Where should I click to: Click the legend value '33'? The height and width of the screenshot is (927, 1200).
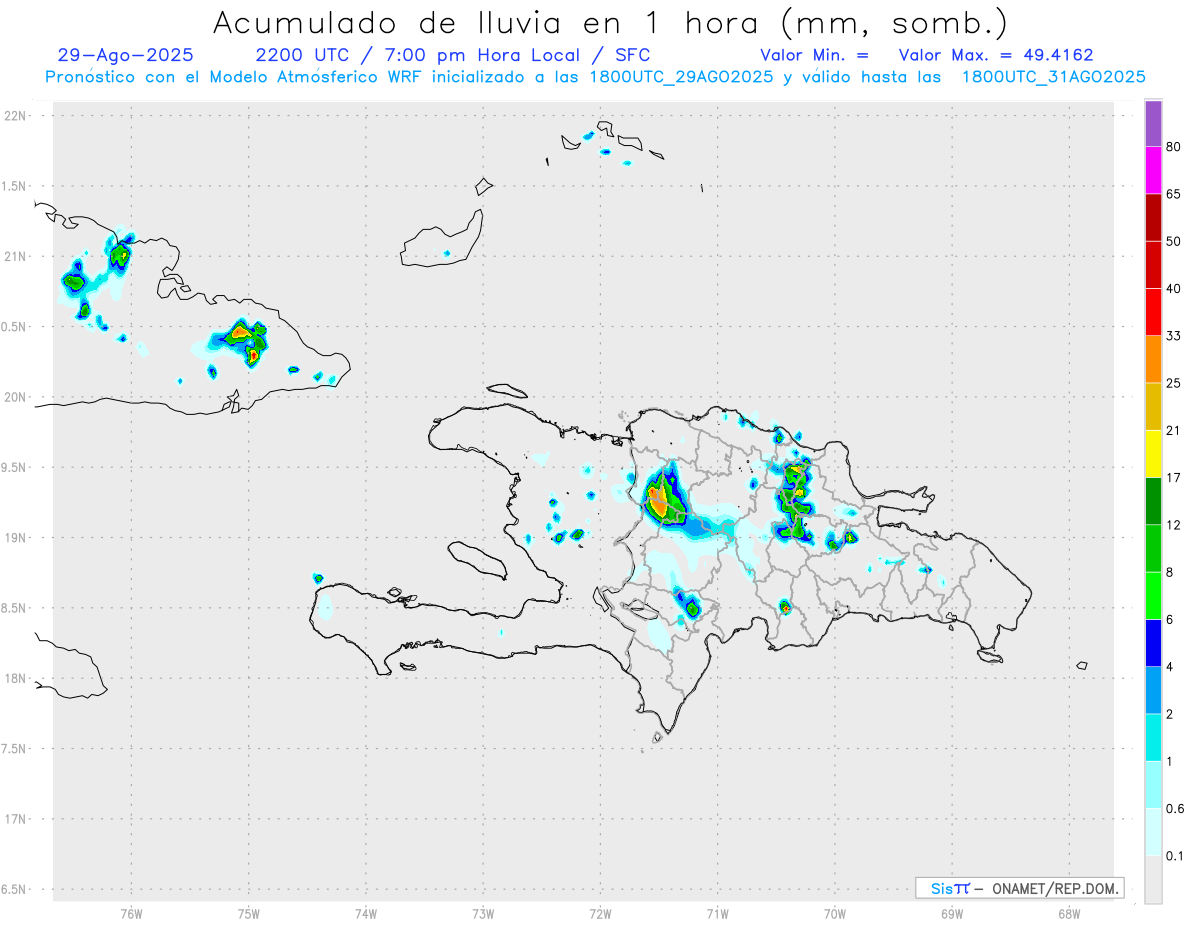coord(1174,336)
